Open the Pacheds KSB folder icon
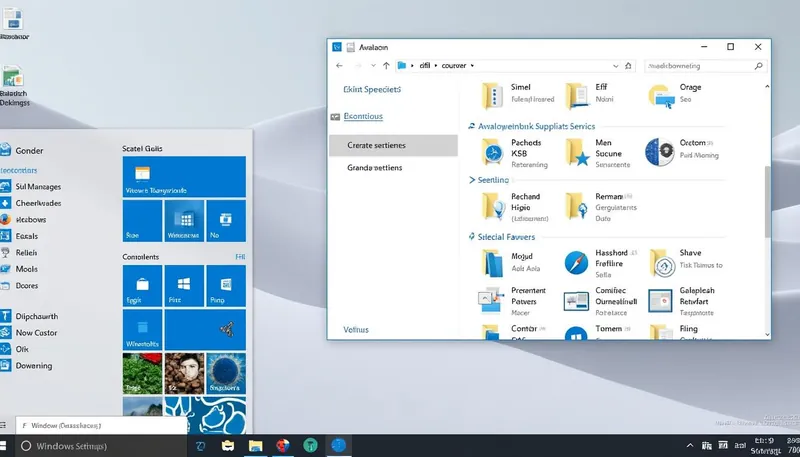 coord(491,152)
